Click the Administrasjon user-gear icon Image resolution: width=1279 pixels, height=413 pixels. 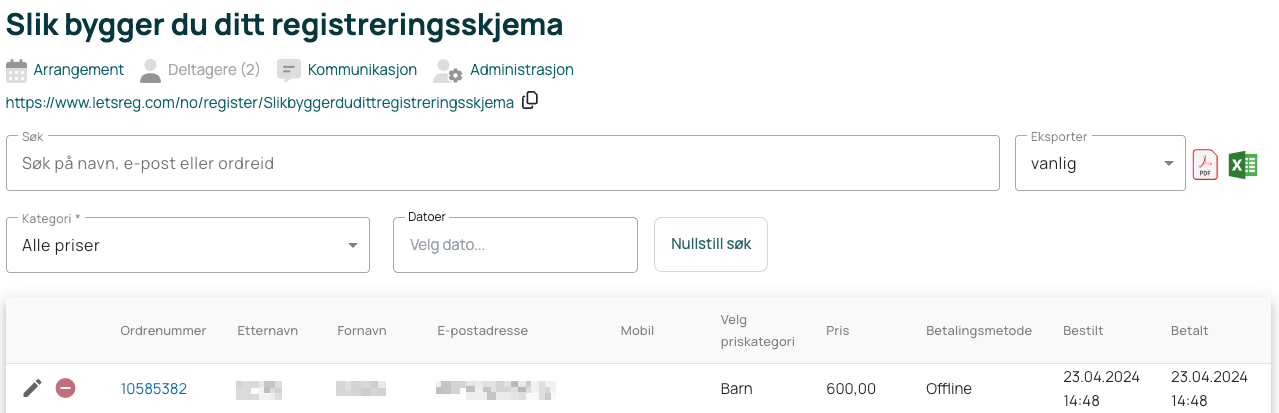[x=447, y=71]
